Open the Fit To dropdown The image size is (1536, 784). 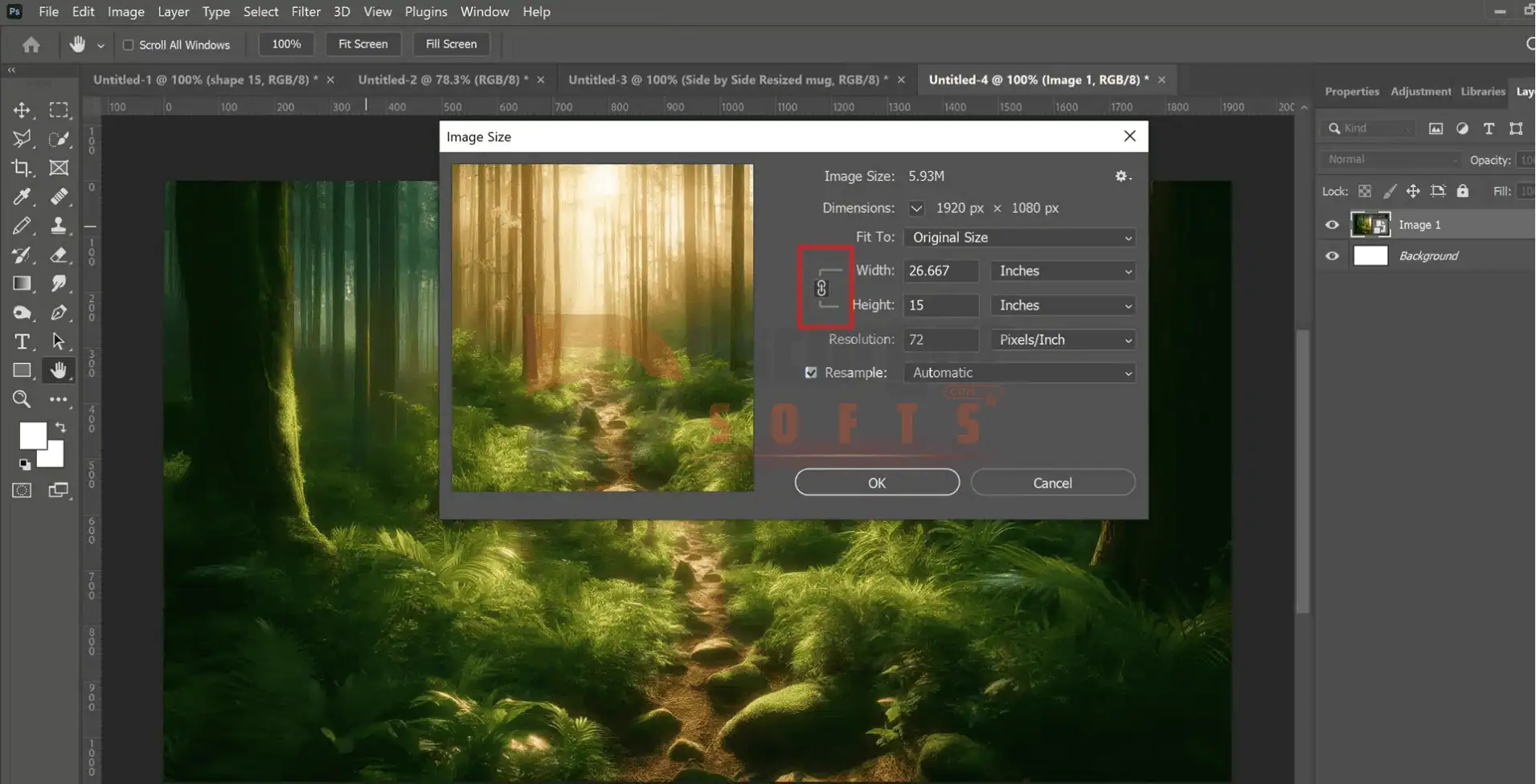(x=1019, y=238)
